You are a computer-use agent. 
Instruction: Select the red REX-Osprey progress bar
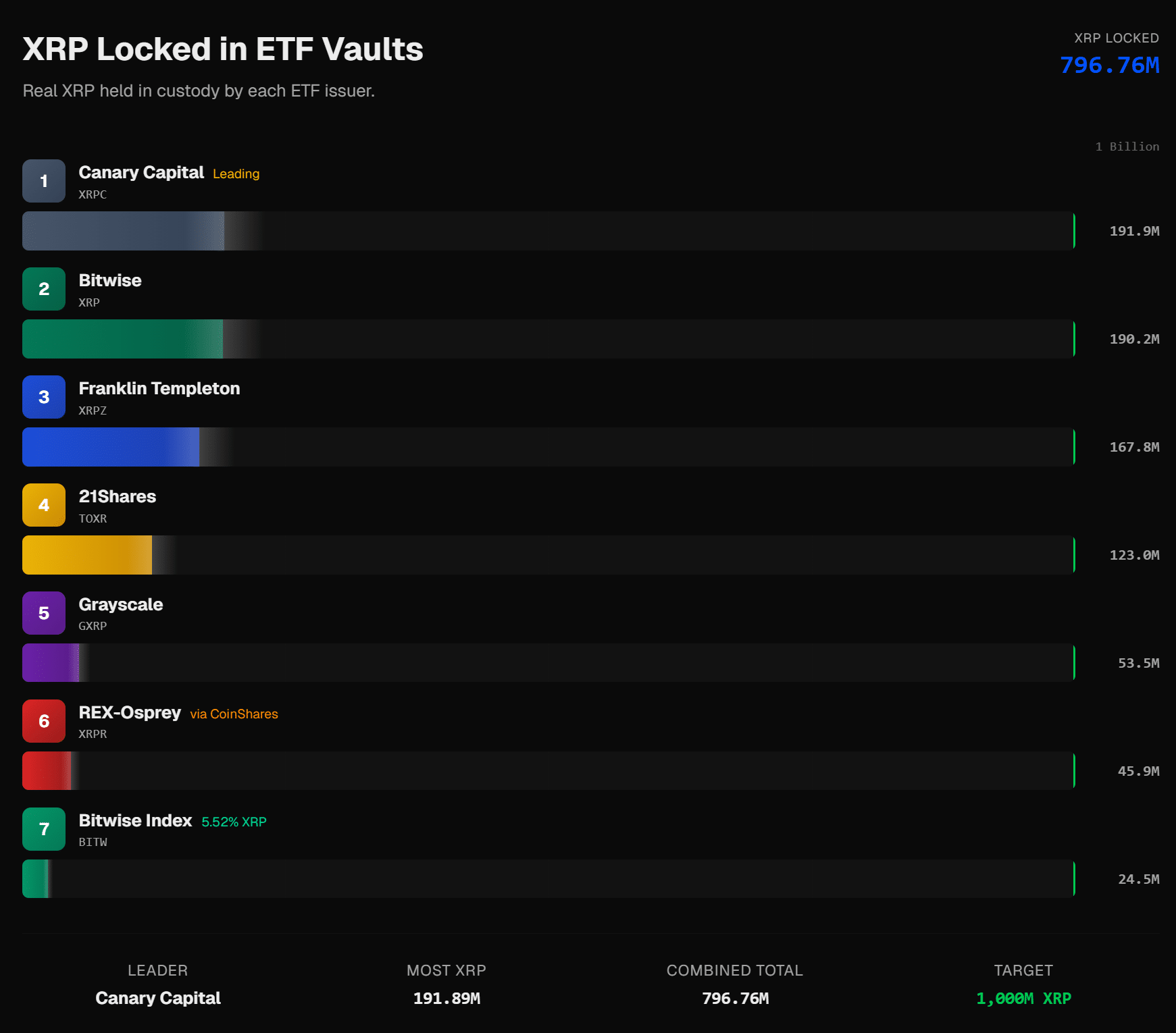548,771
